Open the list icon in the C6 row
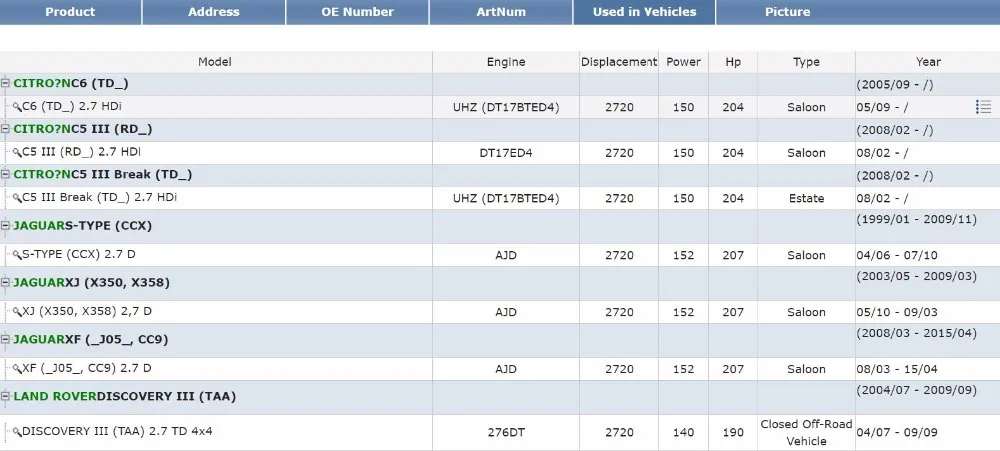Screen dimensions: 1000x451 click(983, 107)
